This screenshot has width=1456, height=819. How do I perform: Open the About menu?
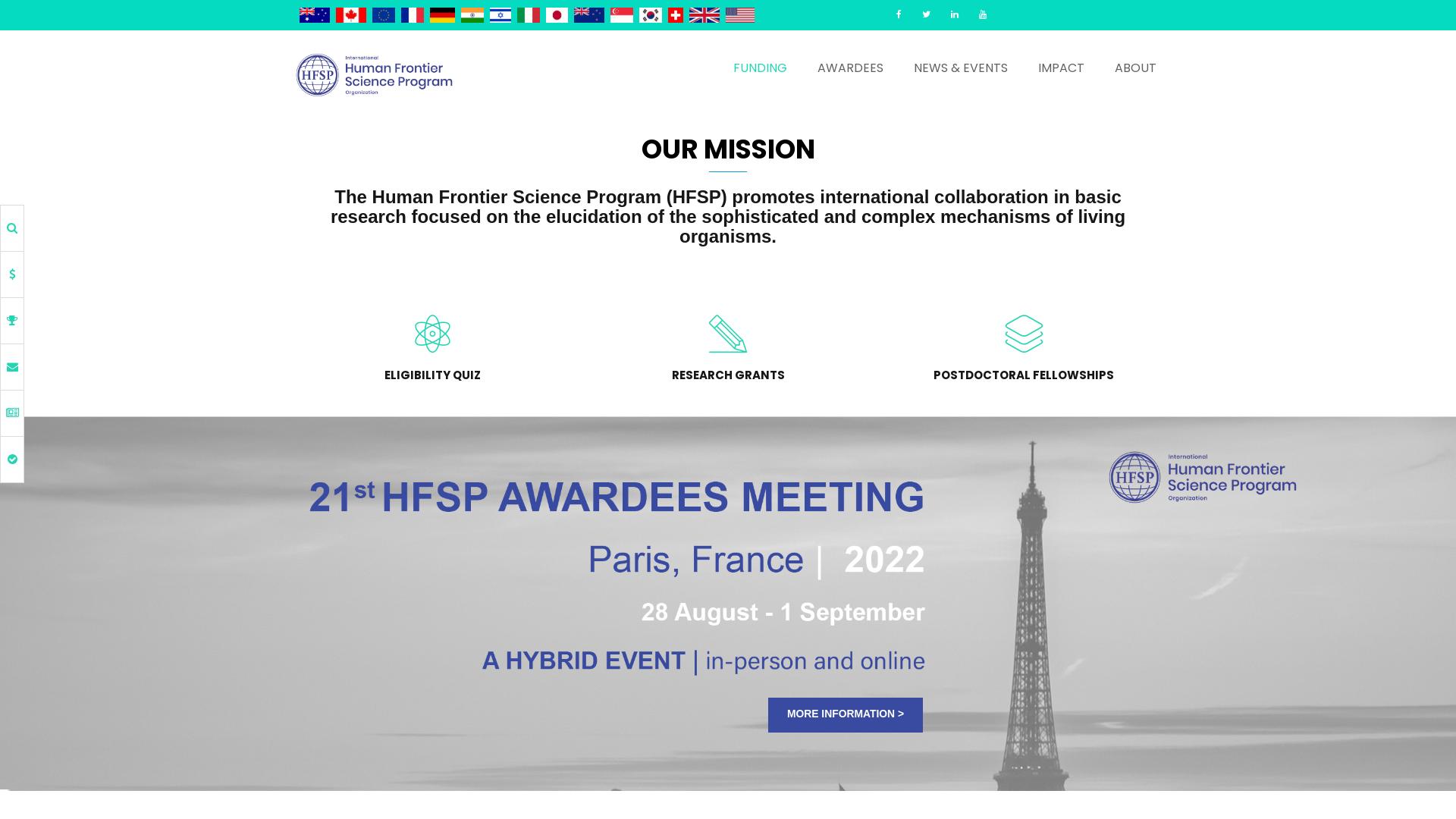tap(1135, 68)
